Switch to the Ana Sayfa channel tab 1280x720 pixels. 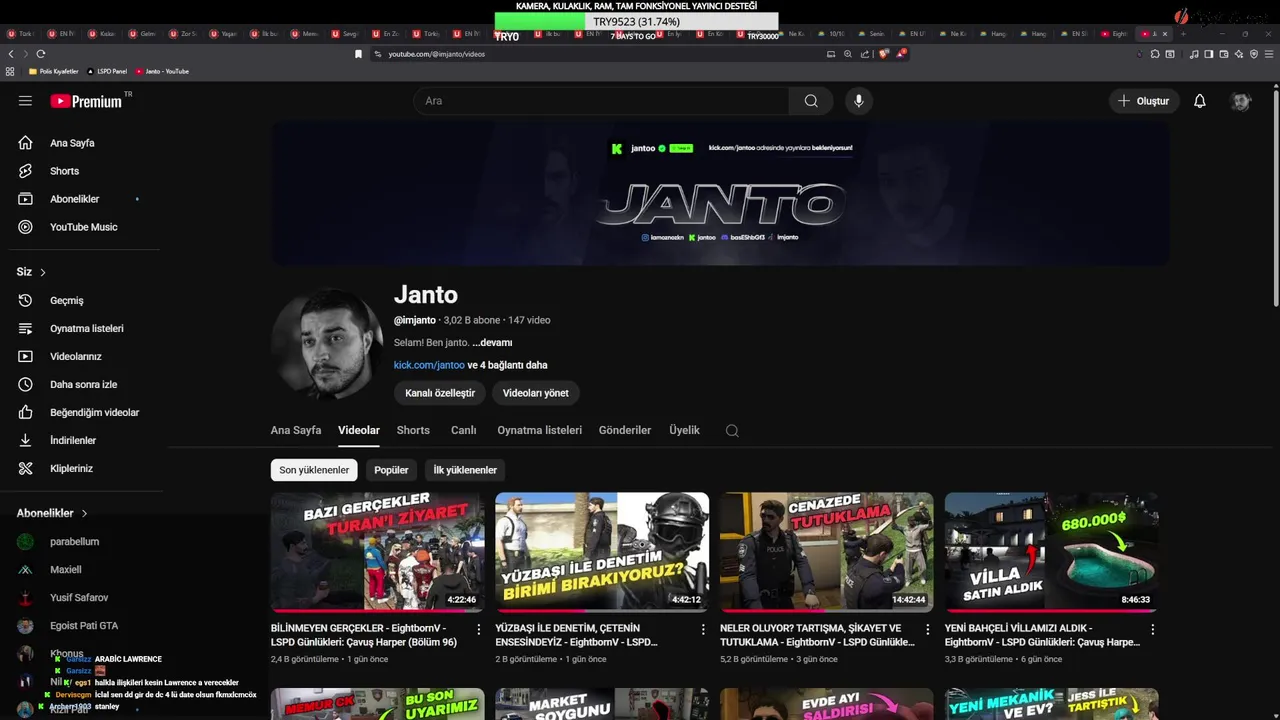296,430
